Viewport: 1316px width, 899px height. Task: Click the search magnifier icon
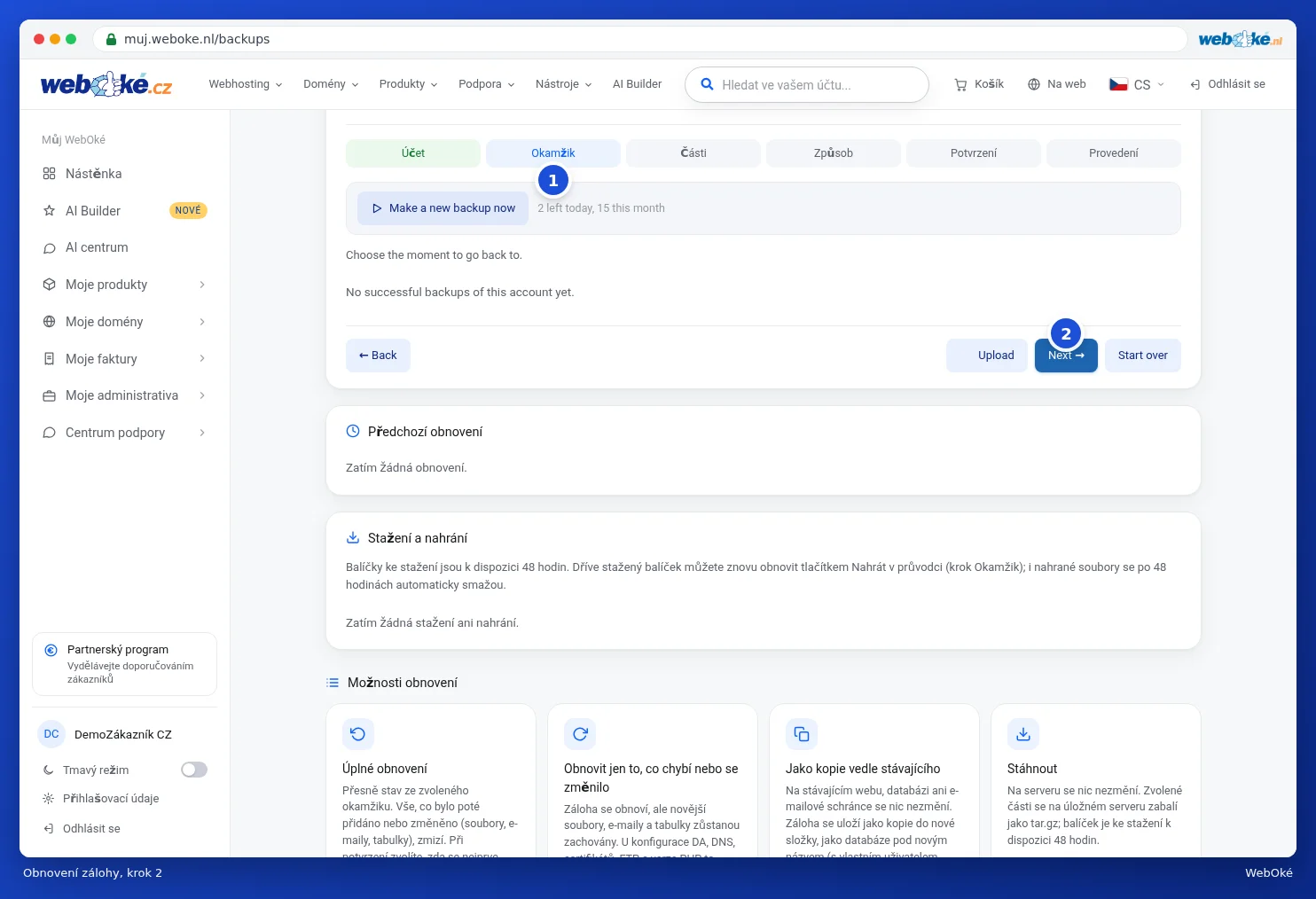click(707, 84)
